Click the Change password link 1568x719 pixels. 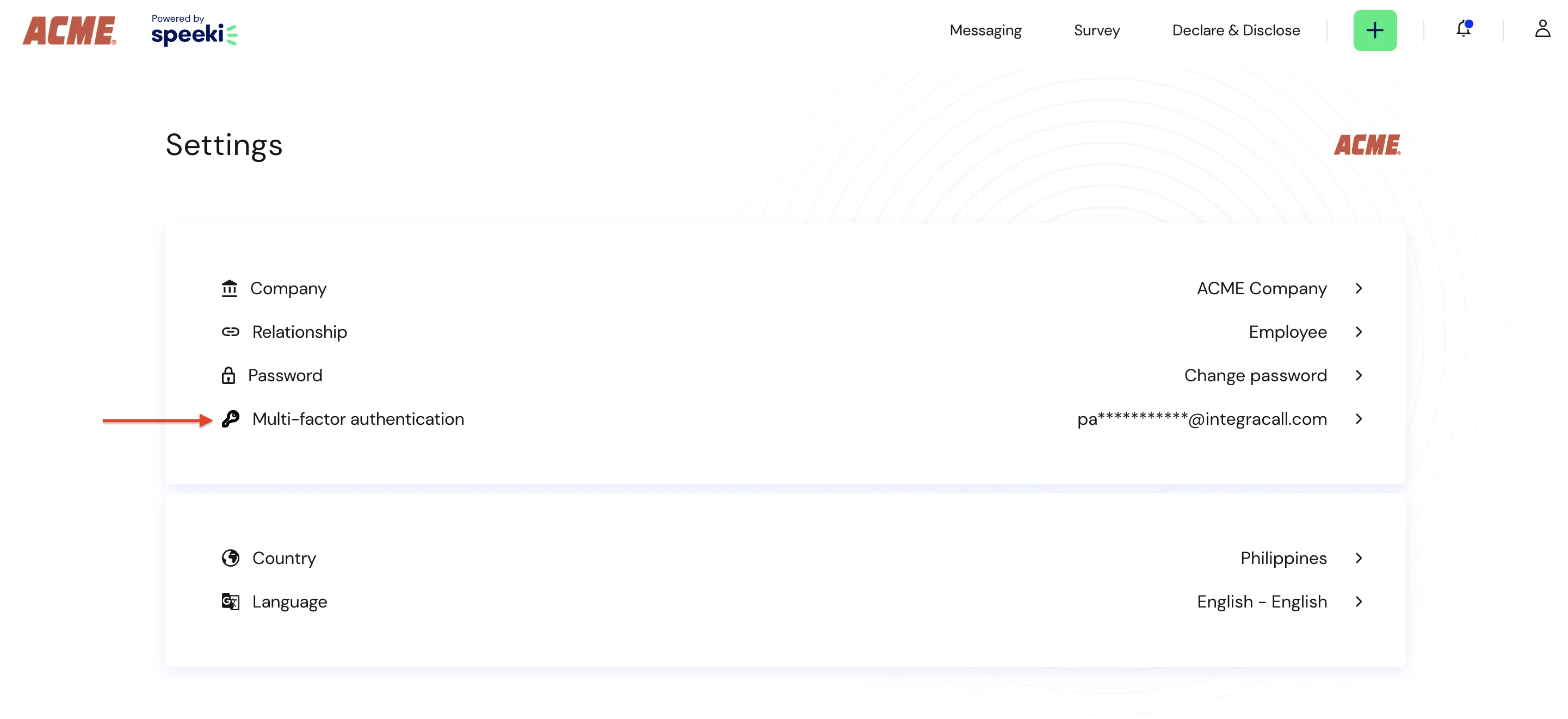[1254, 375]
